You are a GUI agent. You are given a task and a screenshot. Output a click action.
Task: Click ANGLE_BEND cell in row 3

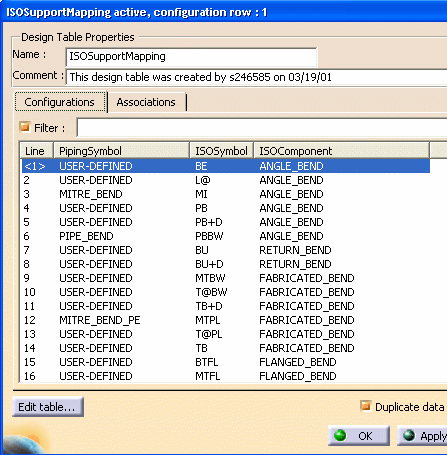tap(291, 194)
